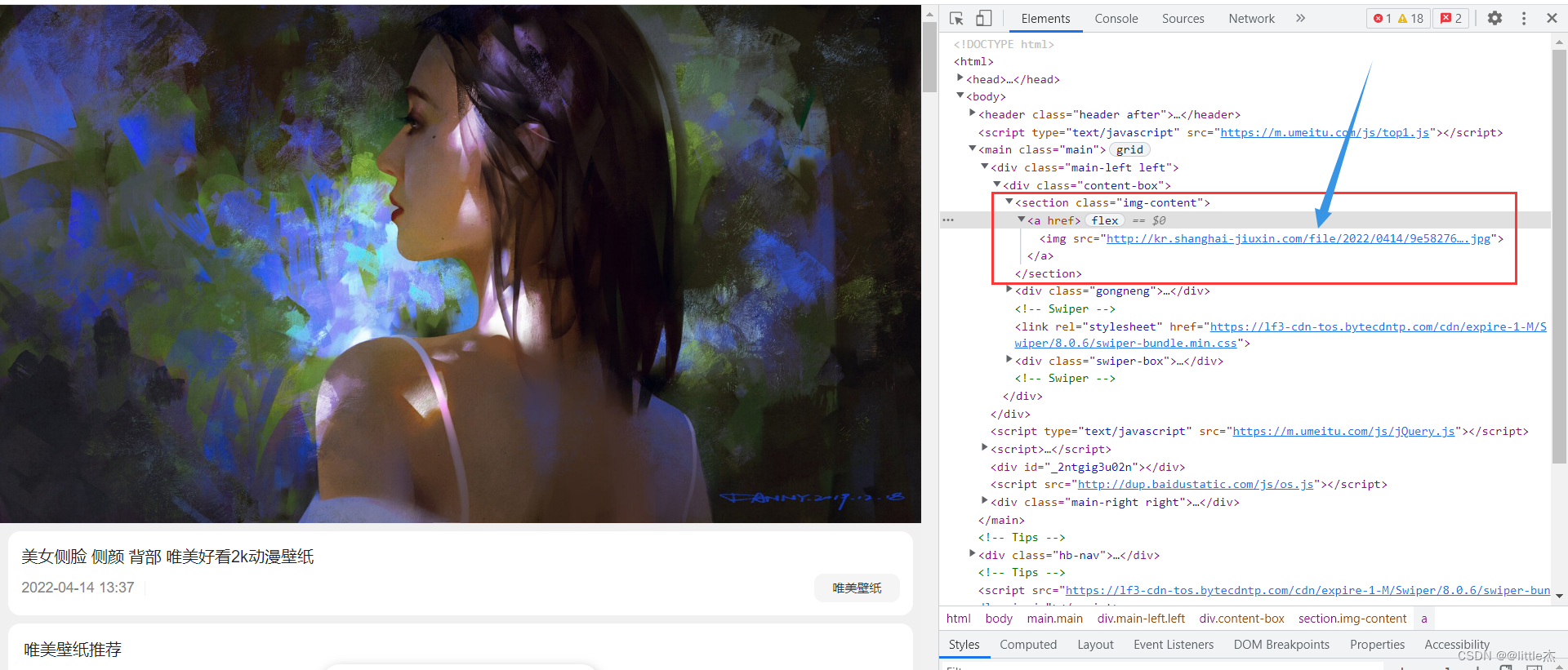Image resolution: width=1568 pixels, height=670 pixels.
Task: Collapse the body element node
Action: [960, 96]
